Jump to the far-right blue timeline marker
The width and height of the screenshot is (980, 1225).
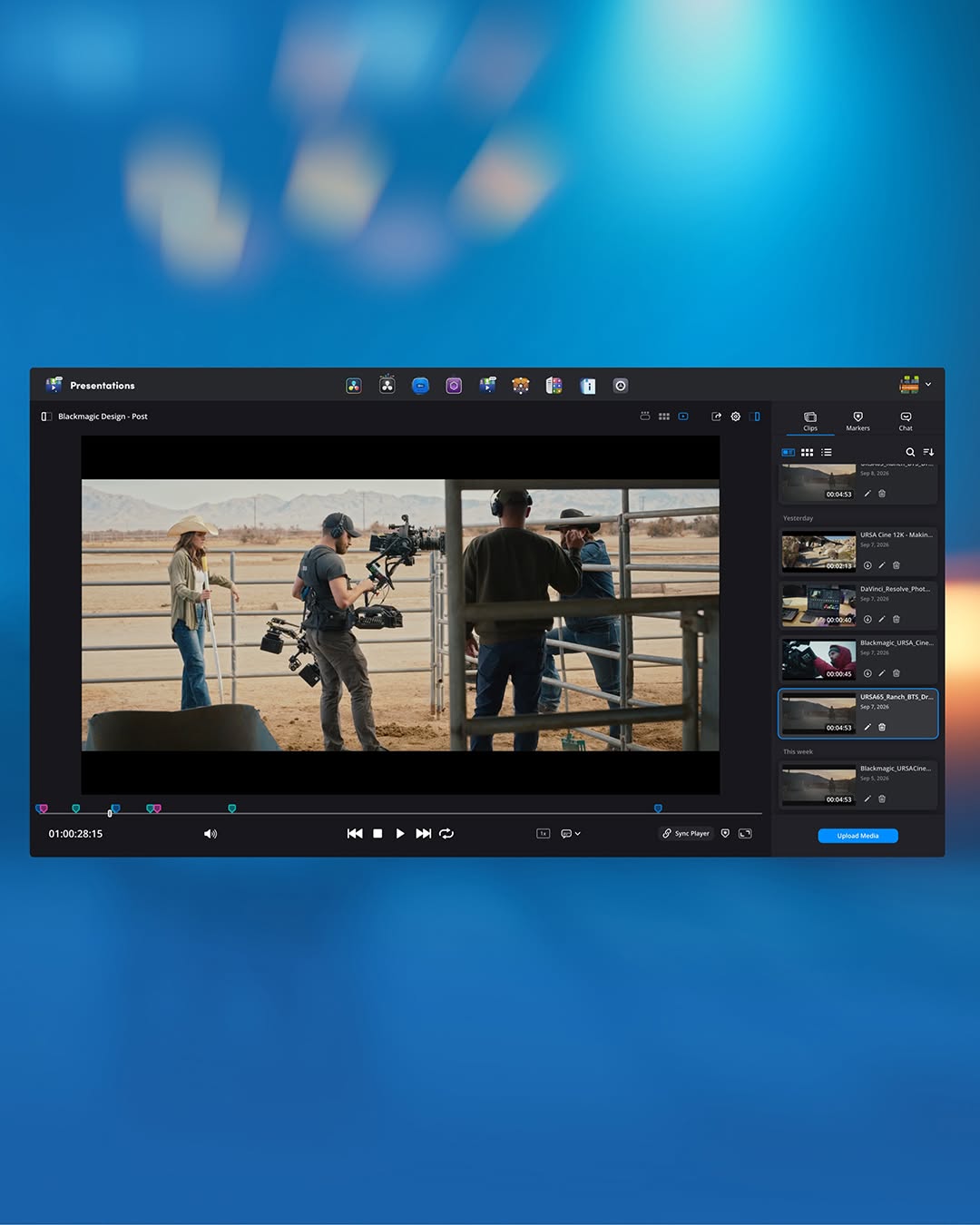tap(658, 808)
